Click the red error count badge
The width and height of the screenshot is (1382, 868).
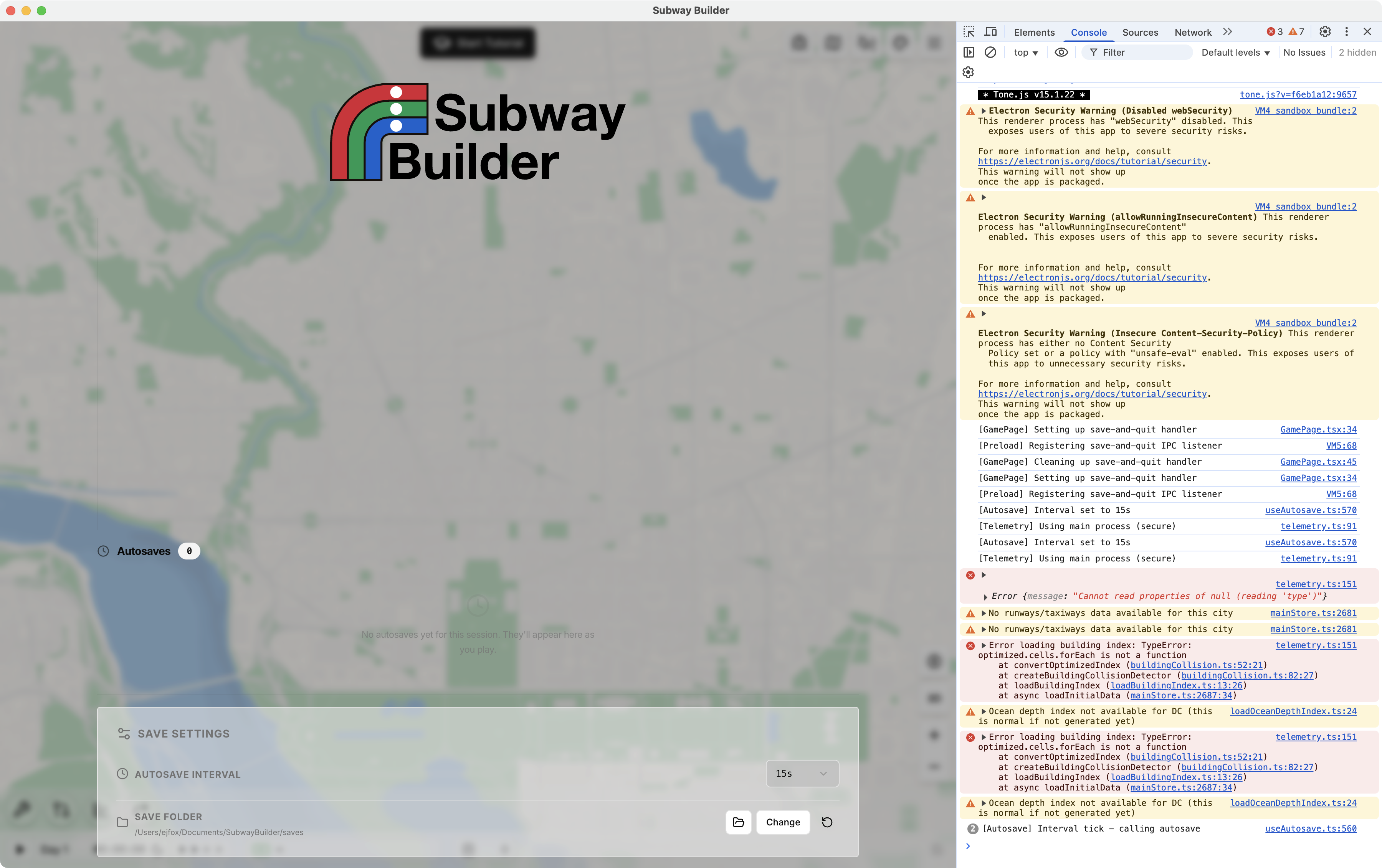pos(1275,32)
